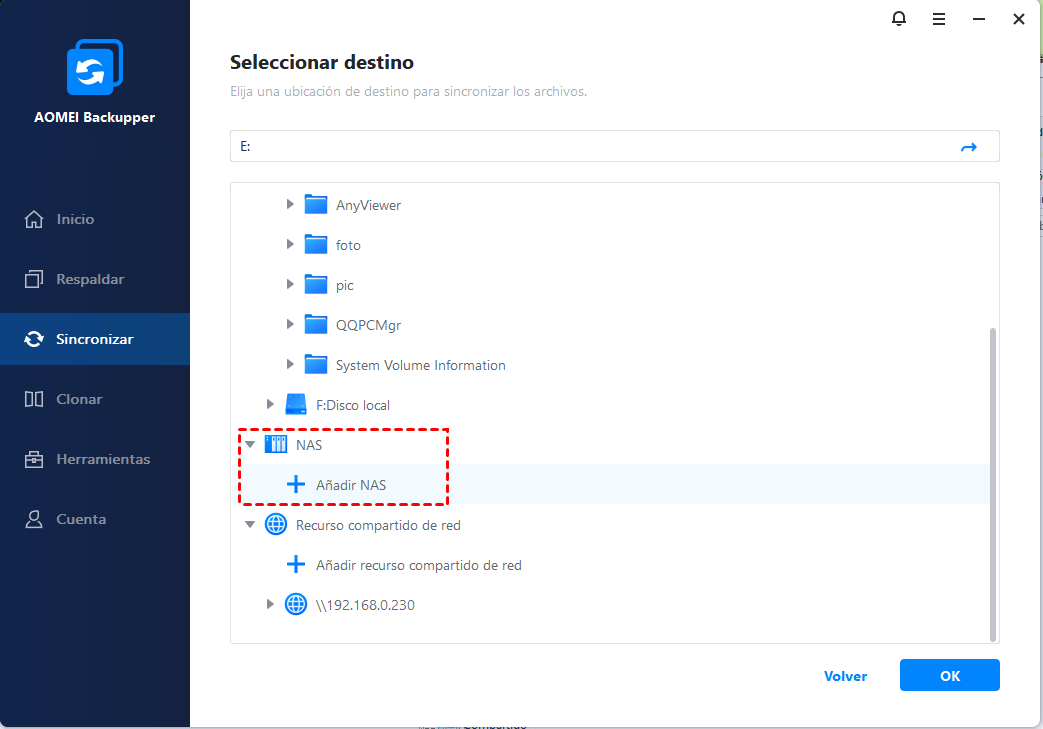Click the Respaldar backup icon
1043x729 pixels.
click(x=34, y=279)
